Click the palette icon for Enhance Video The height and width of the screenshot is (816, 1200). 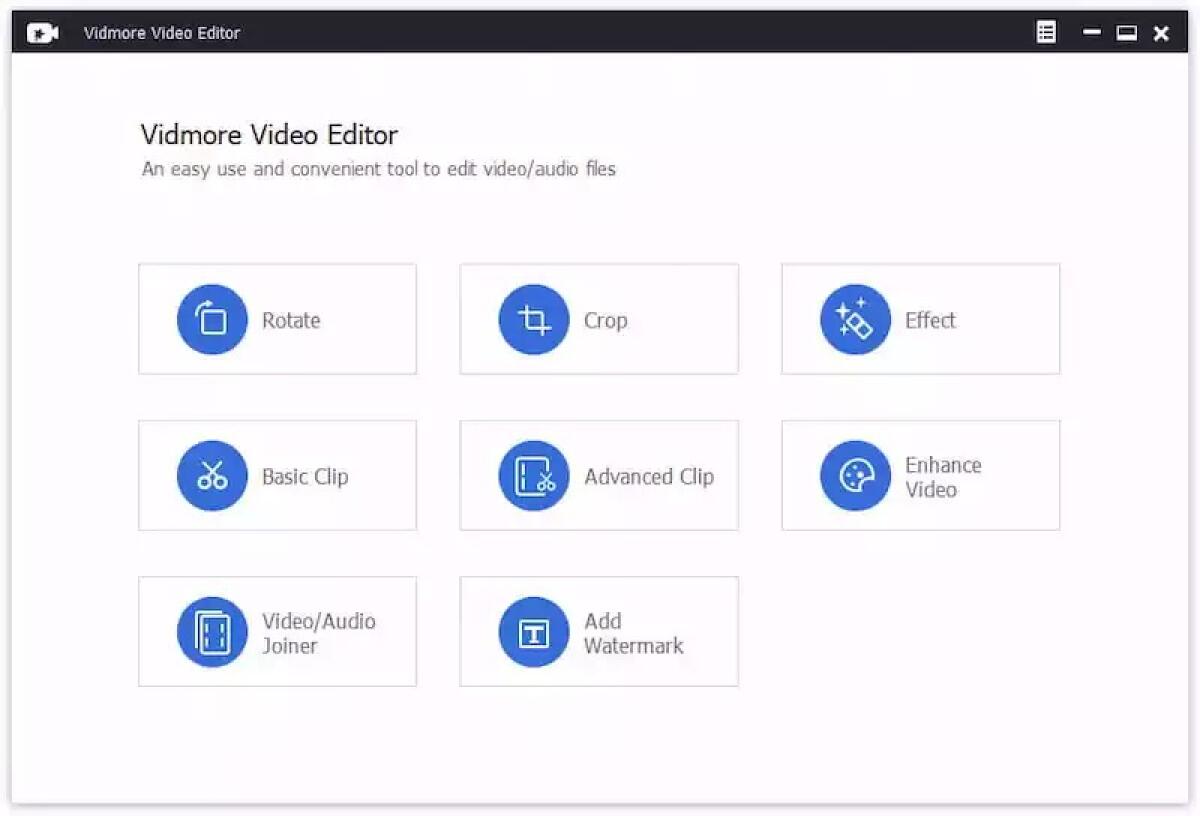[855, 476]
